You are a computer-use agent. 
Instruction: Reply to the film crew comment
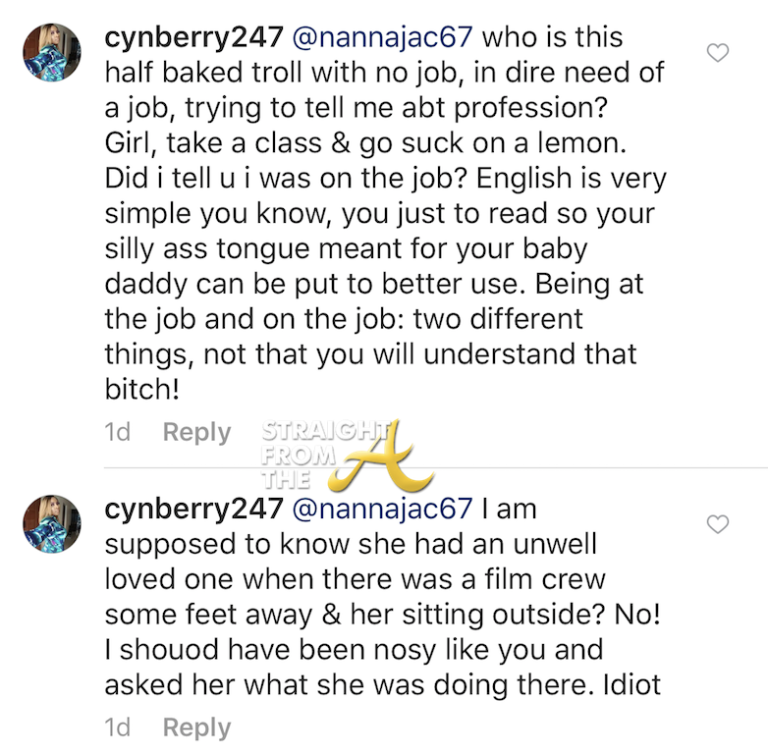[x=197, y=728]
